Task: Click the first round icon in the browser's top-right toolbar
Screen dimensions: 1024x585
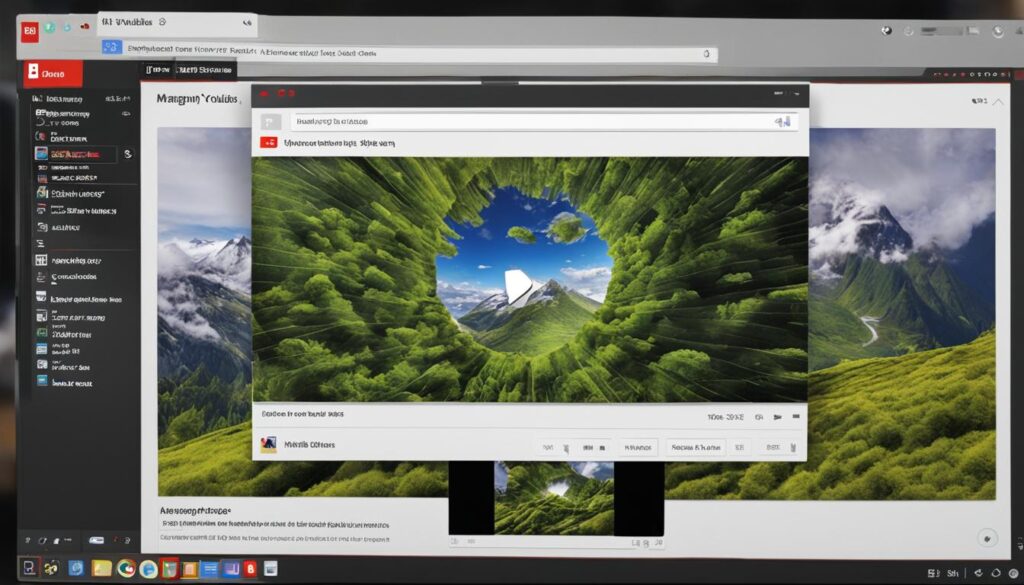Action: [x=886, y=30]
